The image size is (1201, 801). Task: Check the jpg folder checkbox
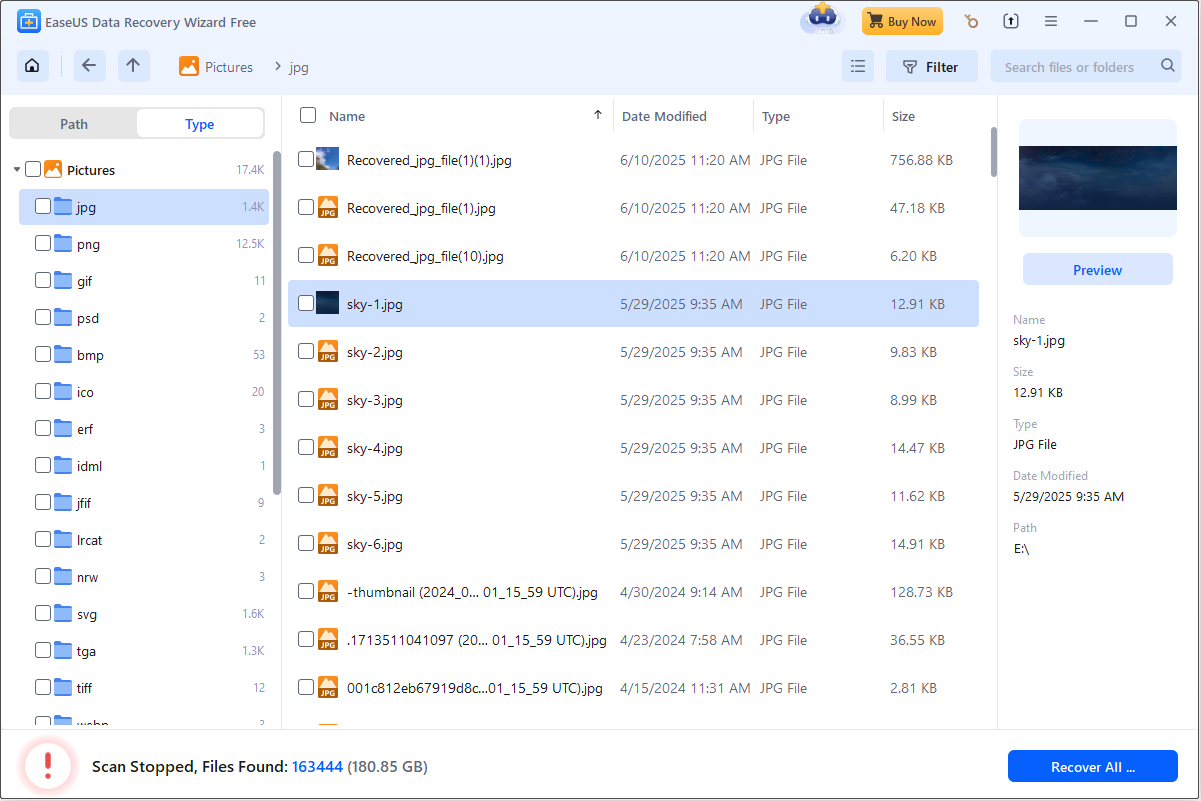click(x=43, y=206)
